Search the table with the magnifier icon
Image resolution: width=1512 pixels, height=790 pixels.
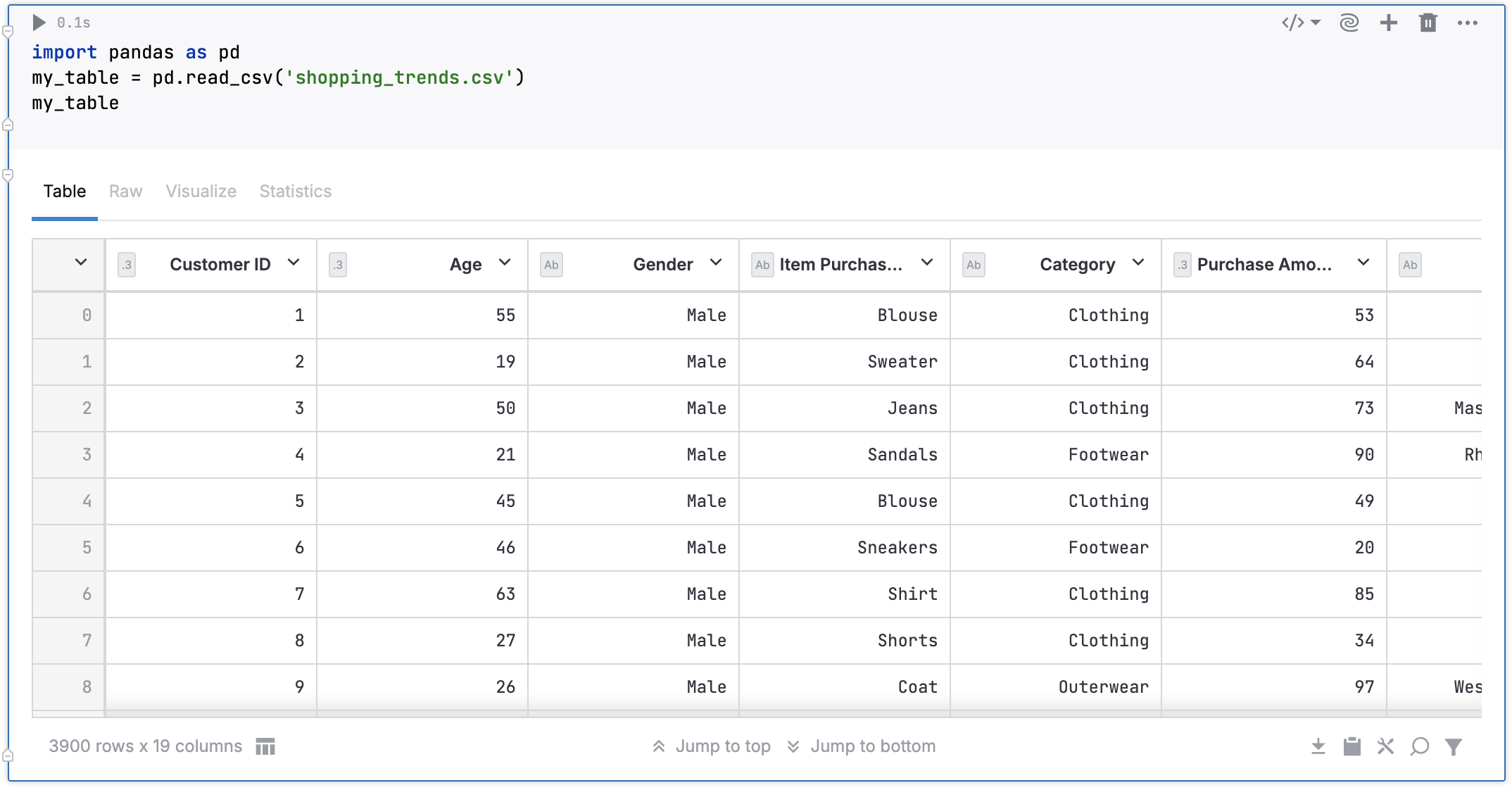point(1420,746)
